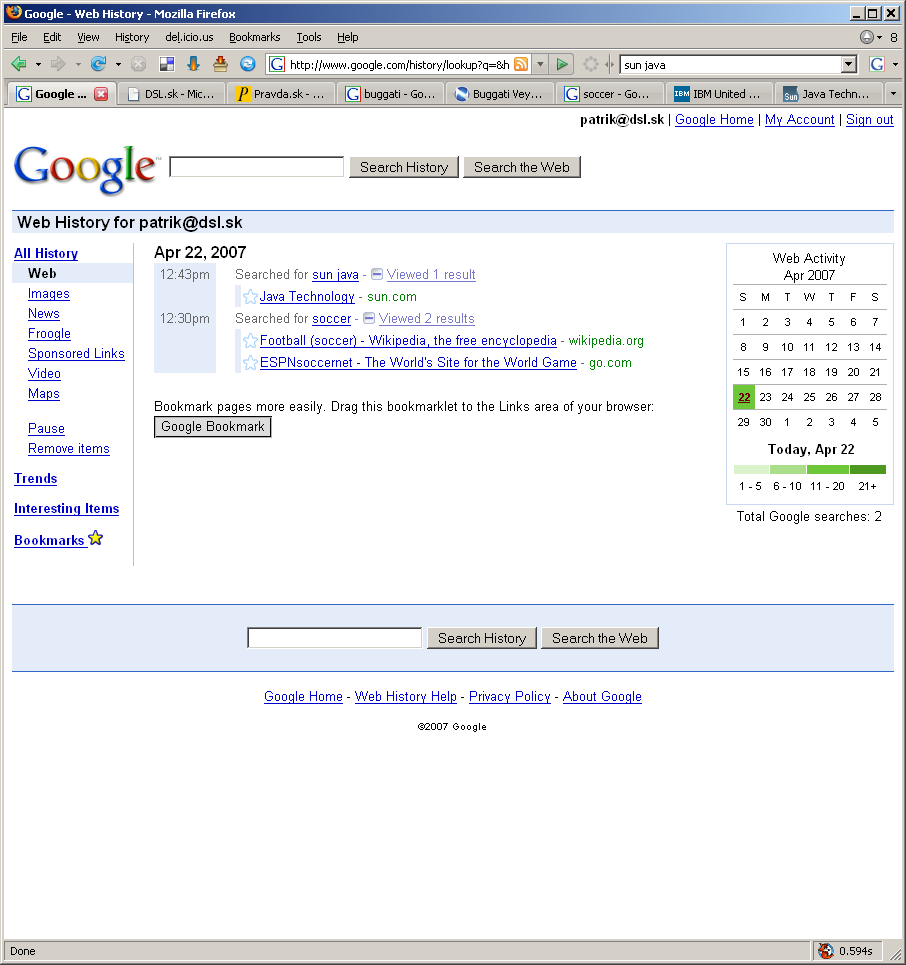Switch to the Buggati Vey... tab

(x=499, y=94)
